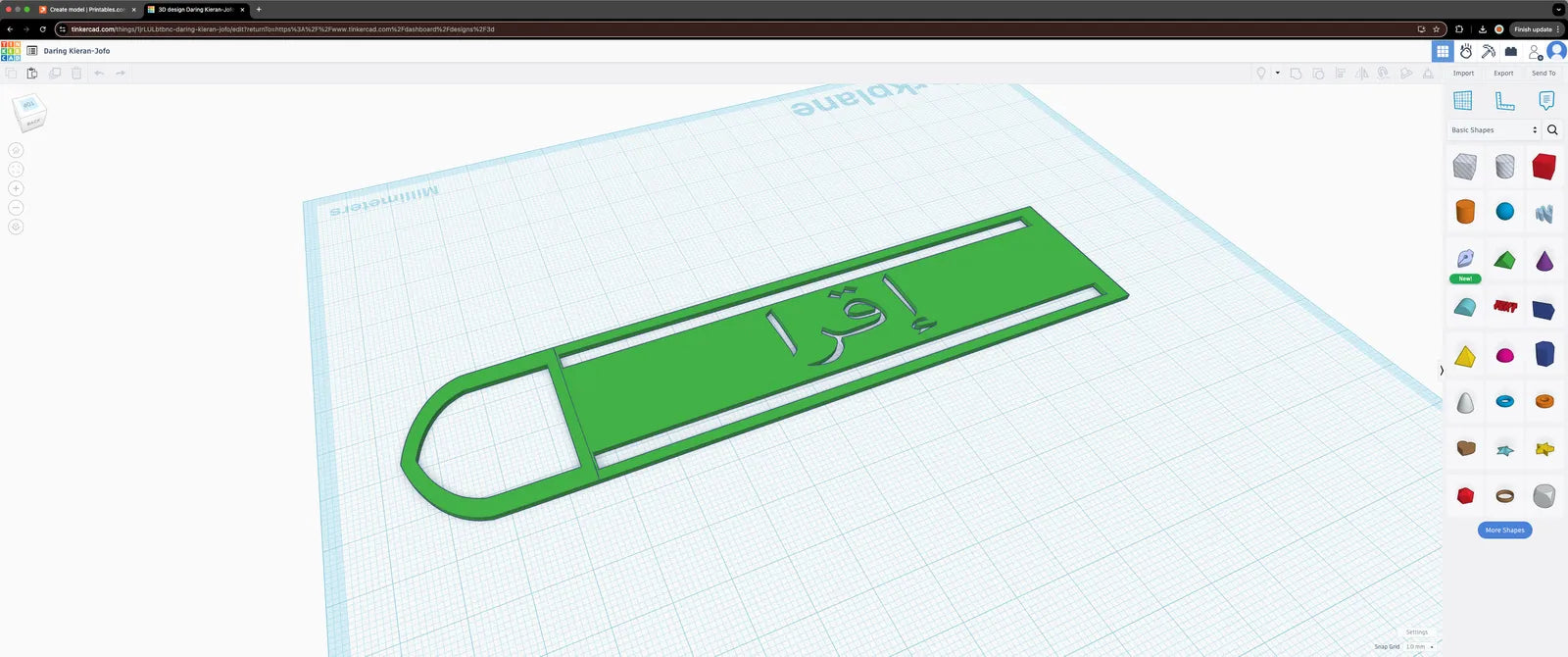Pick the teal Round Roof shape

click(x=1465, y=308)
